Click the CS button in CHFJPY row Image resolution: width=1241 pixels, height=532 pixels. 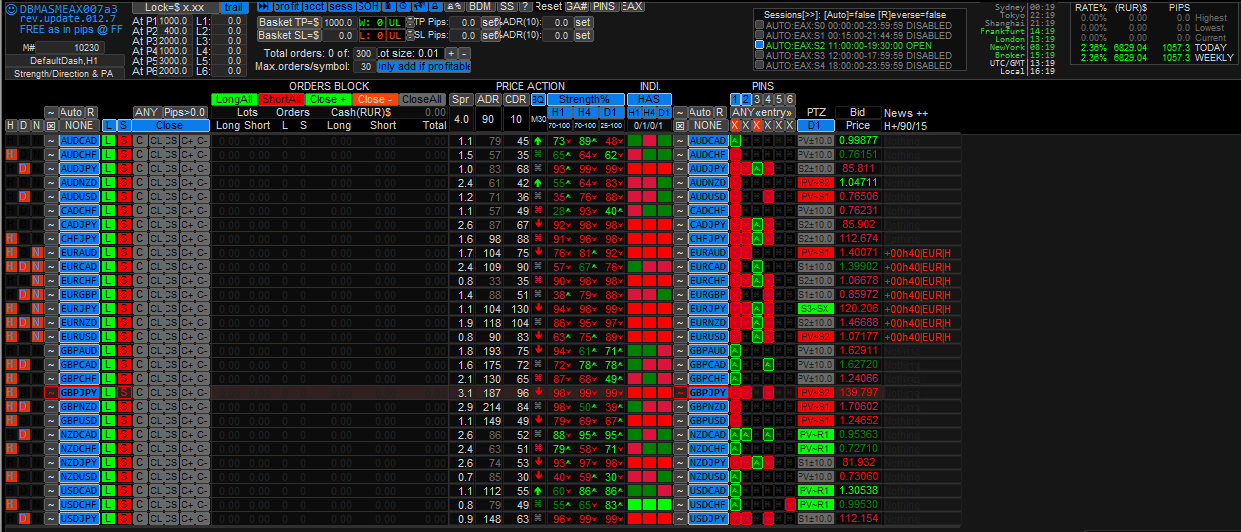[171, 239]
